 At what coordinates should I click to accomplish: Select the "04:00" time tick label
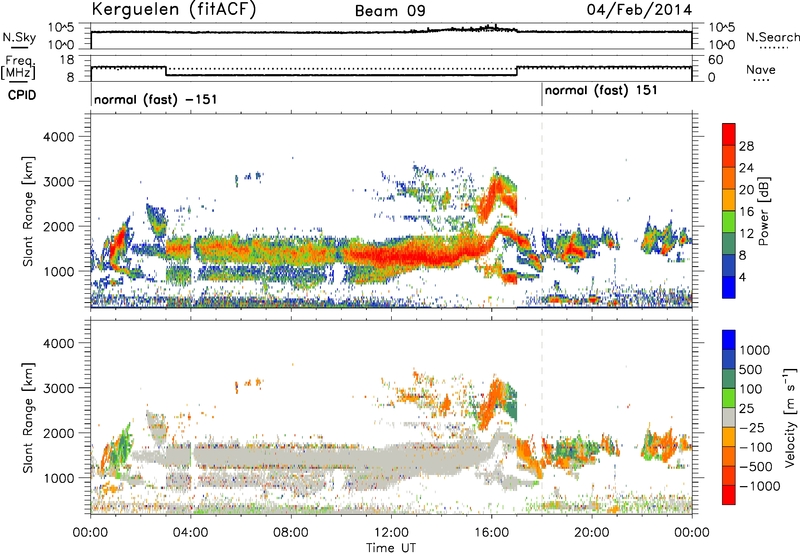click(191, 533)
